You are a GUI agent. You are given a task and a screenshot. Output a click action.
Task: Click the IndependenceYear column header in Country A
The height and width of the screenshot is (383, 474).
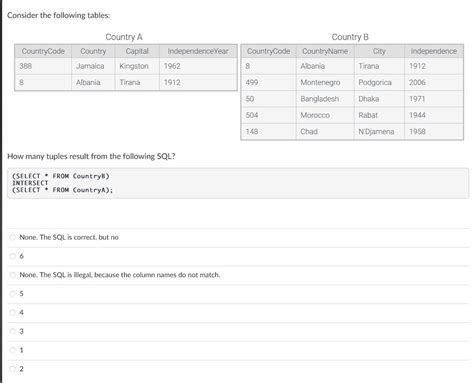[x=198, y=51]
